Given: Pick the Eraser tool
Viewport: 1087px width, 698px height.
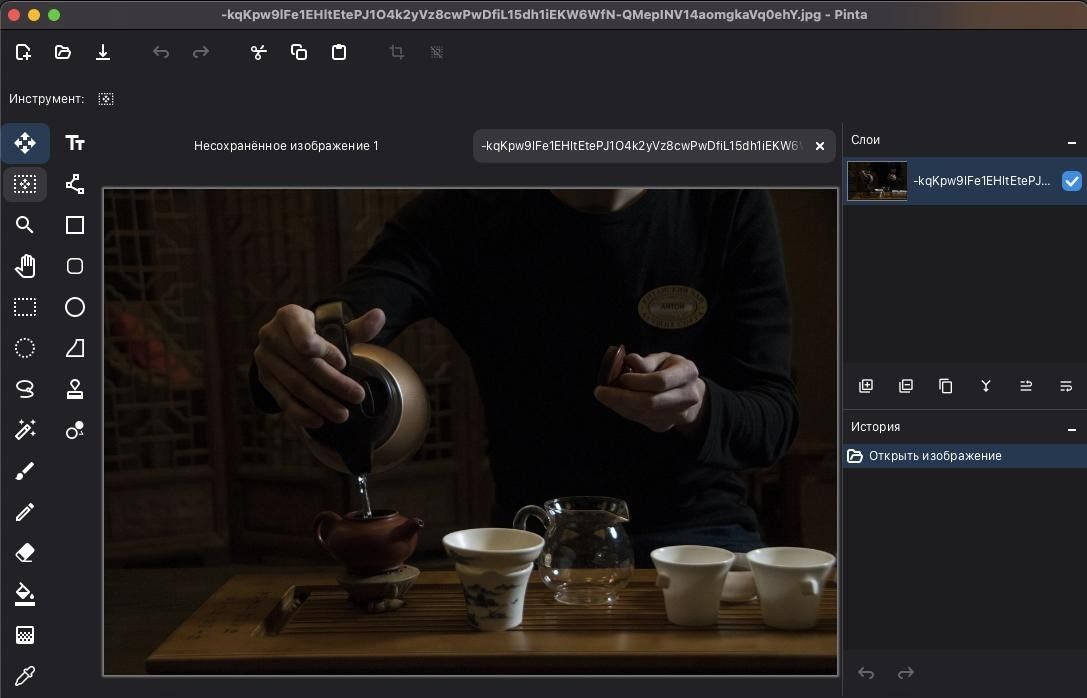Looking at the screenshot, I should click(x=25, y=552).
